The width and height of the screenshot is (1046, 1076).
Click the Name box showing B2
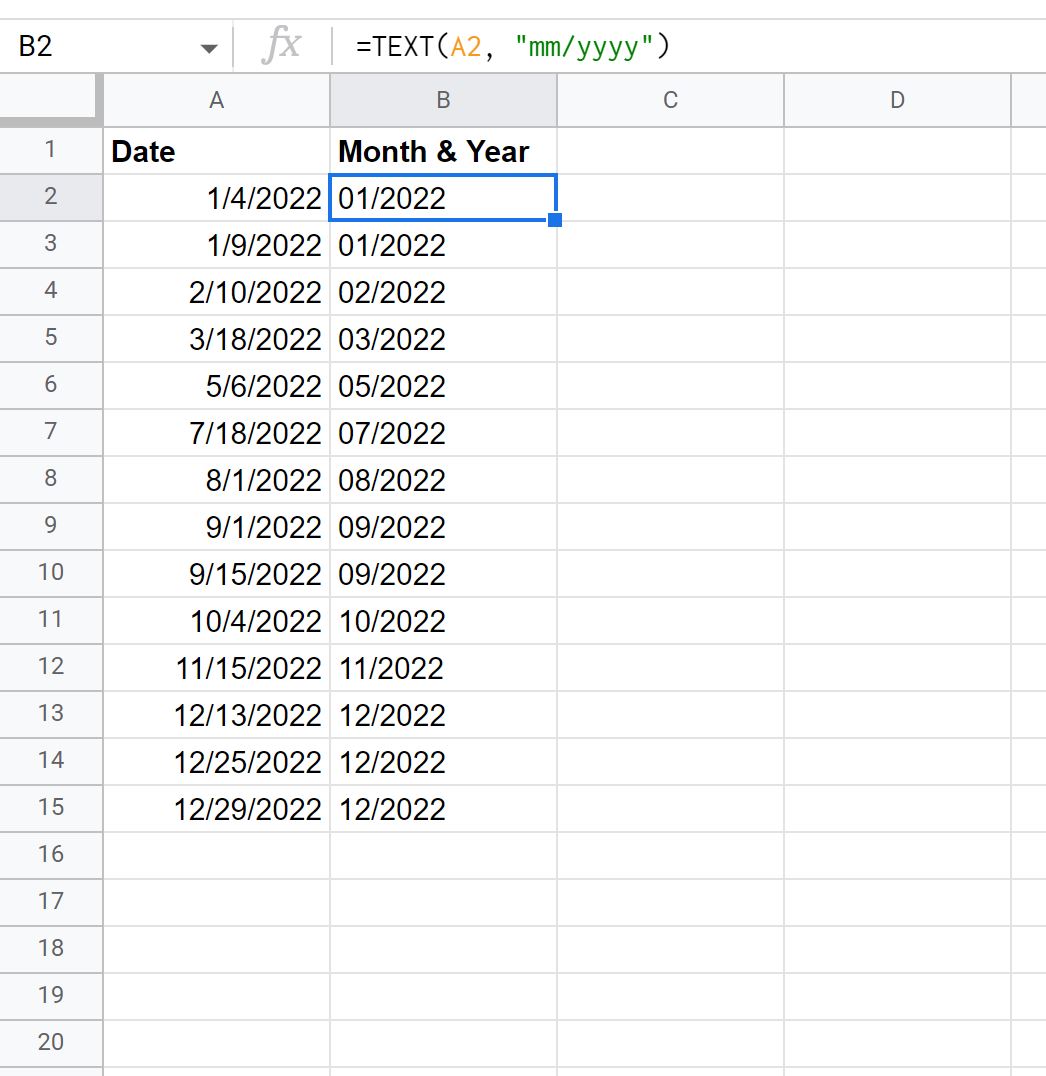[115, 47]
